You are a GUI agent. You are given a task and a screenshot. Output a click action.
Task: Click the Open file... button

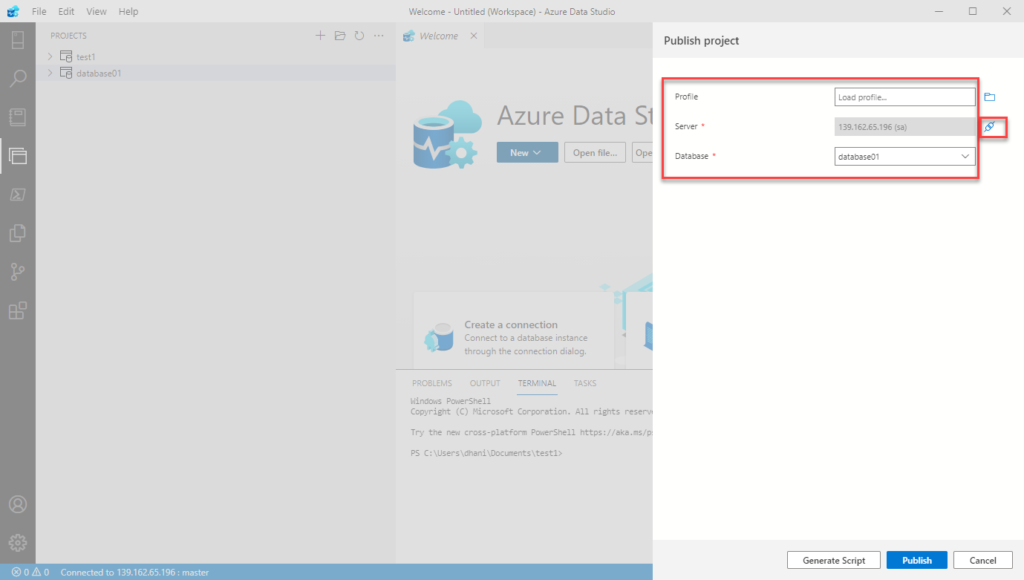tap(595, 152)
